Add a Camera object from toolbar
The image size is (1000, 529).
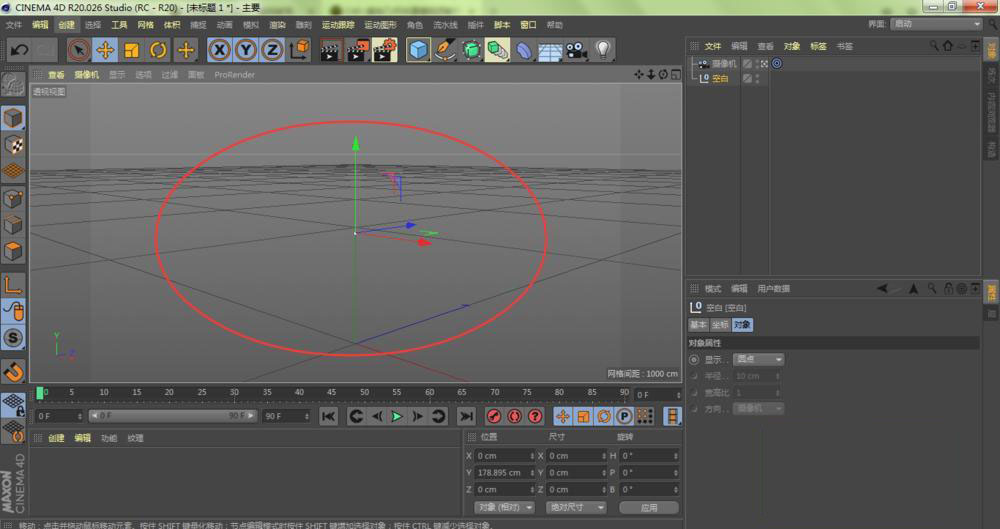click(x=577, y=50)
